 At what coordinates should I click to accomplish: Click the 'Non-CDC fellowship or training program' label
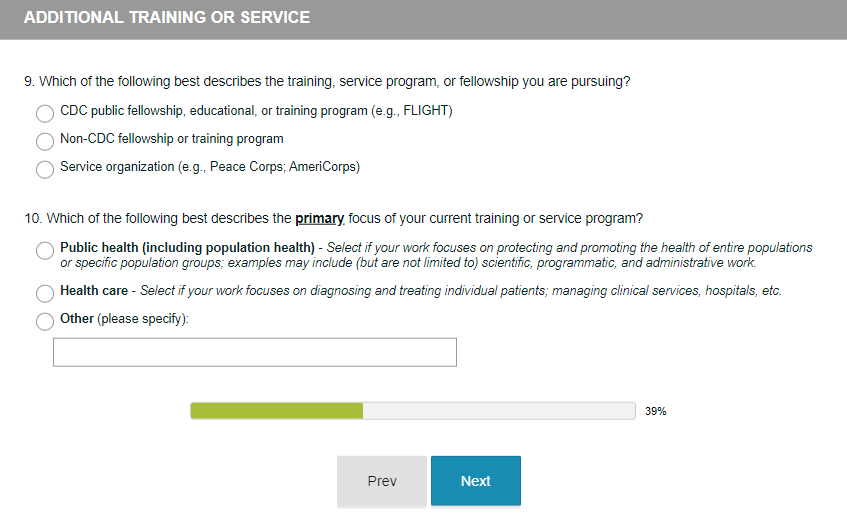point(172,139)
